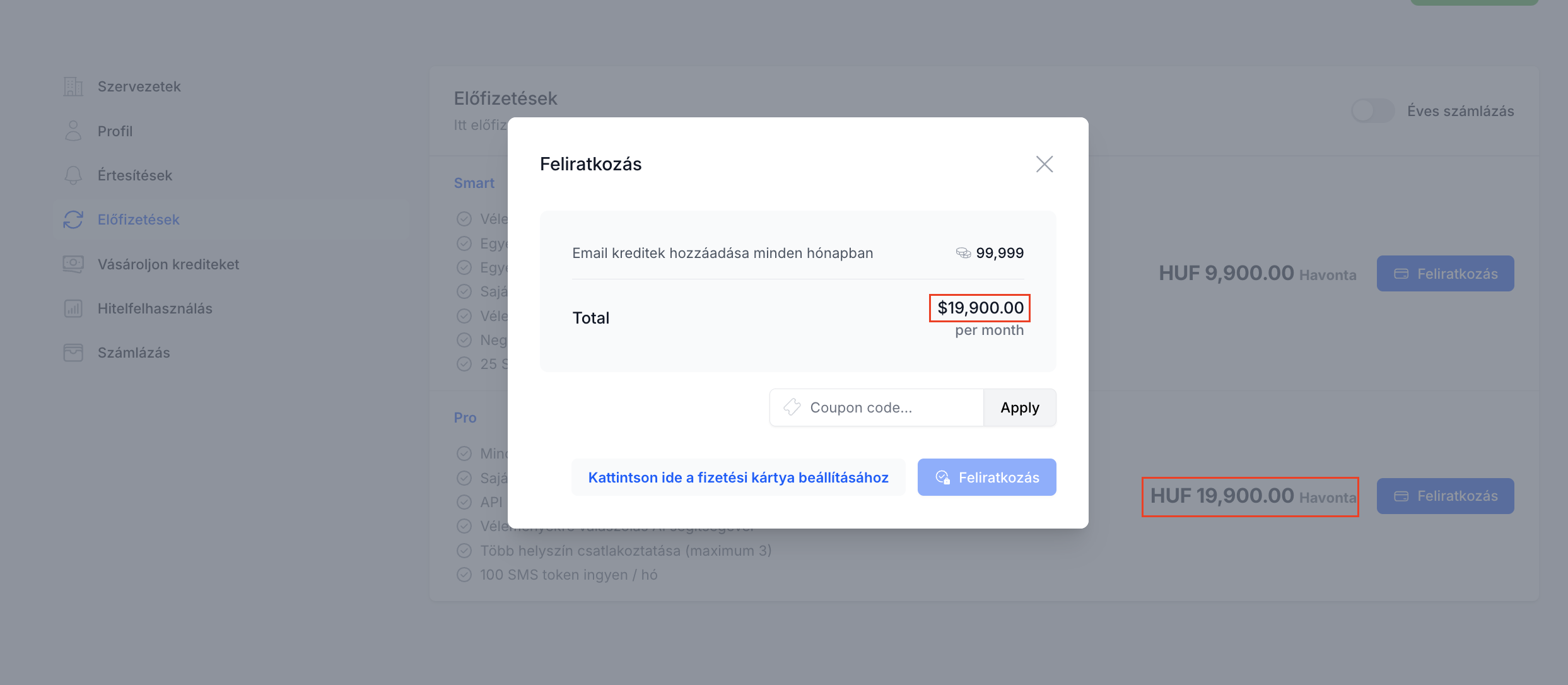Image resolution: width=1568 pixels, height=685 pixels.
Task: Open Hitelfelhasználás menu item
Action: click(x=155, y=308)
